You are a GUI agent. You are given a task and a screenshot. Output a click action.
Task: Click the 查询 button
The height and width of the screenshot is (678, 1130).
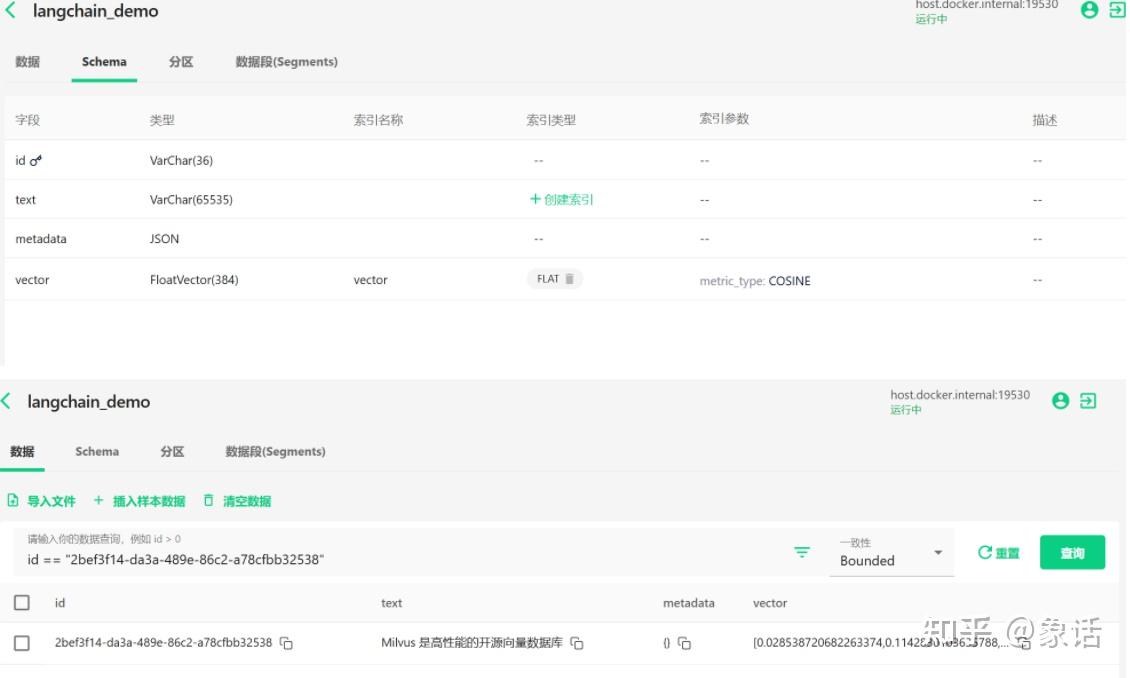1072,552
